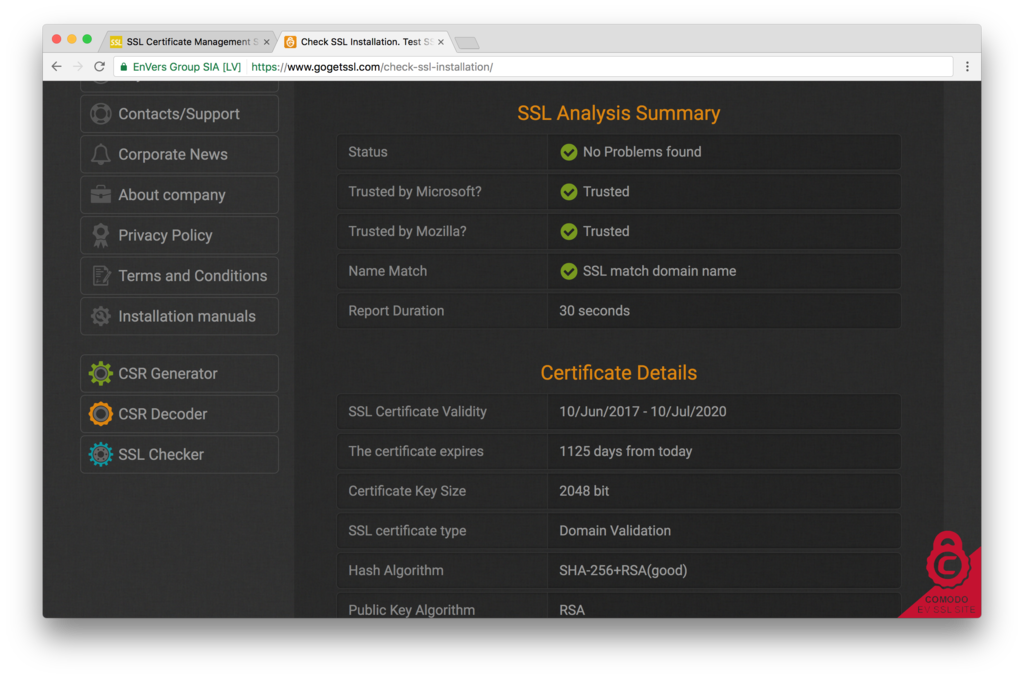
Task: Click the checkmark in Trusted by Microsoft row
Action: pos(569,192)
